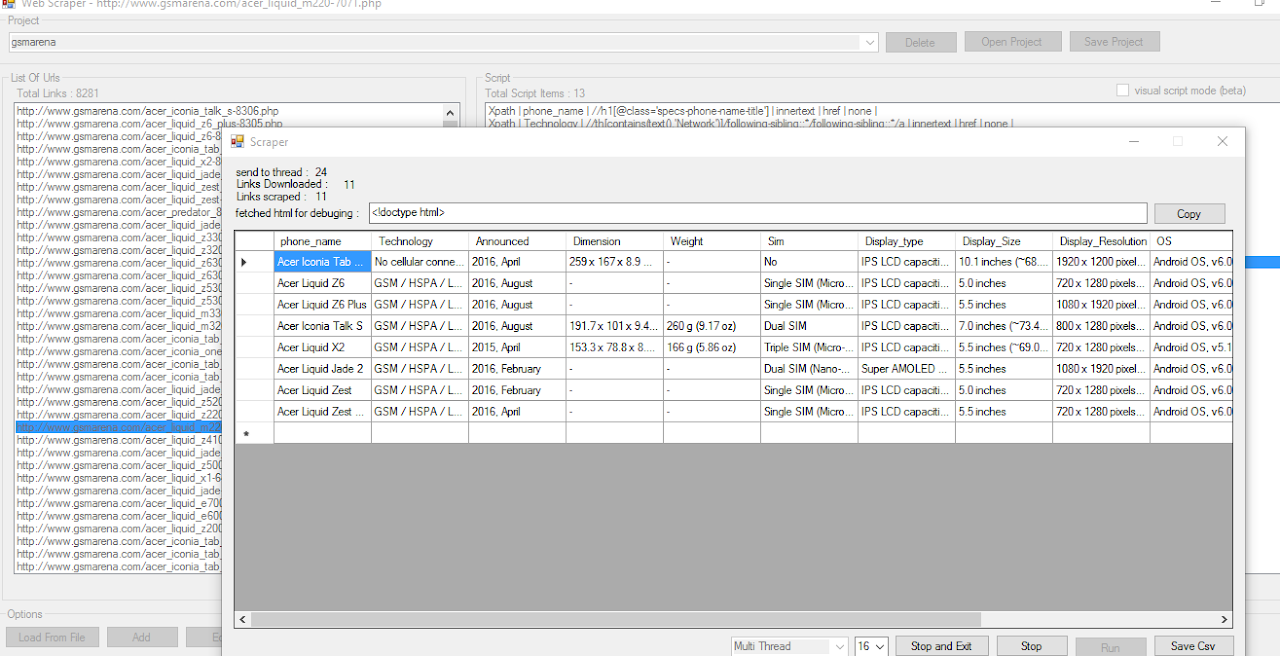Open the Multi Thread mode dropdown
The image size is (1280, 656).
point(839,646)
